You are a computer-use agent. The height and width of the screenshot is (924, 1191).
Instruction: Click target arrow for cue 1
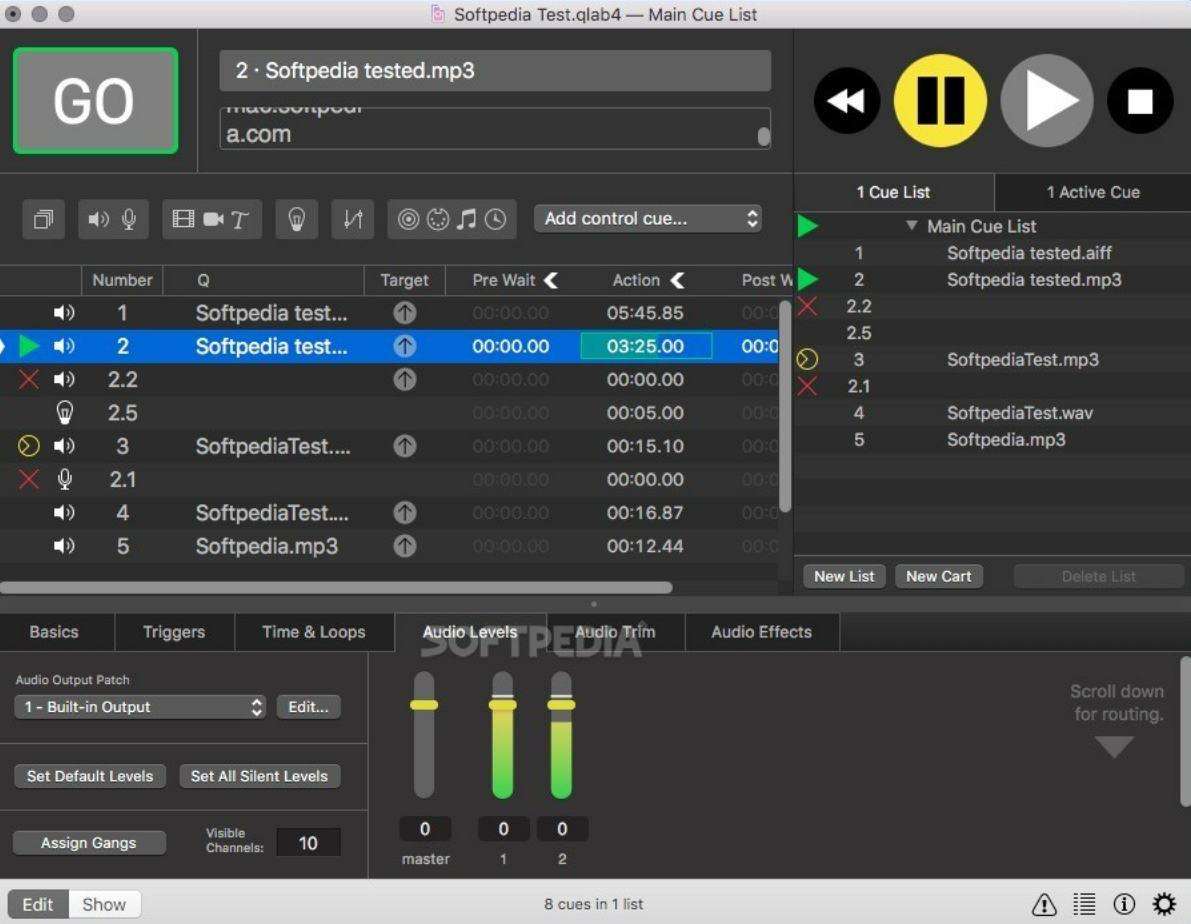(405, 312)
